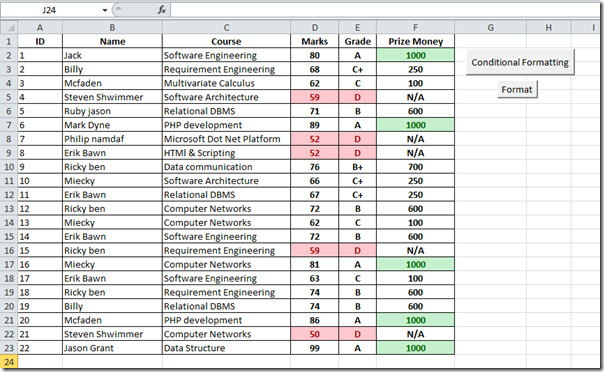Select the Prize Money header cell
The width and height of the screenshot is (604, 372).
(x=416, y=42)
